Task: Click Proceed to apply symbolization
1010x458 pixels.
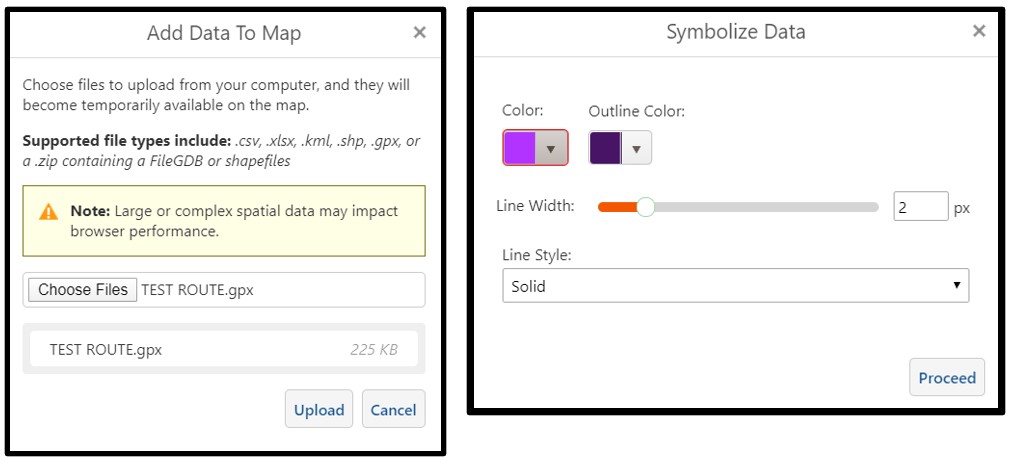Action: coord(946,377)
